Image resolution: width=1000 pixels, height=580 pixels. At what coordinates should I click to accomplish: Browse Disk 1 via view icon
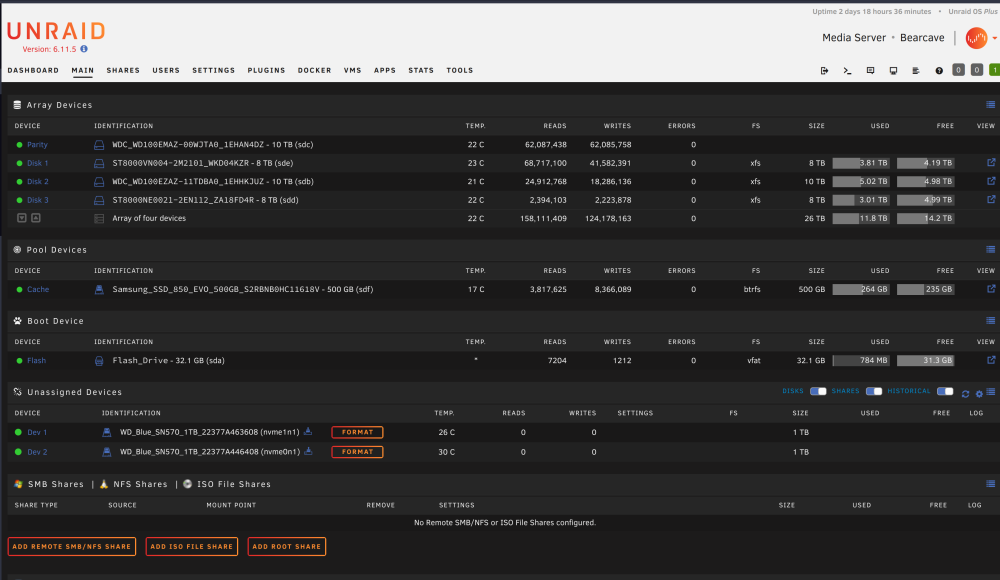pos(991,163)
